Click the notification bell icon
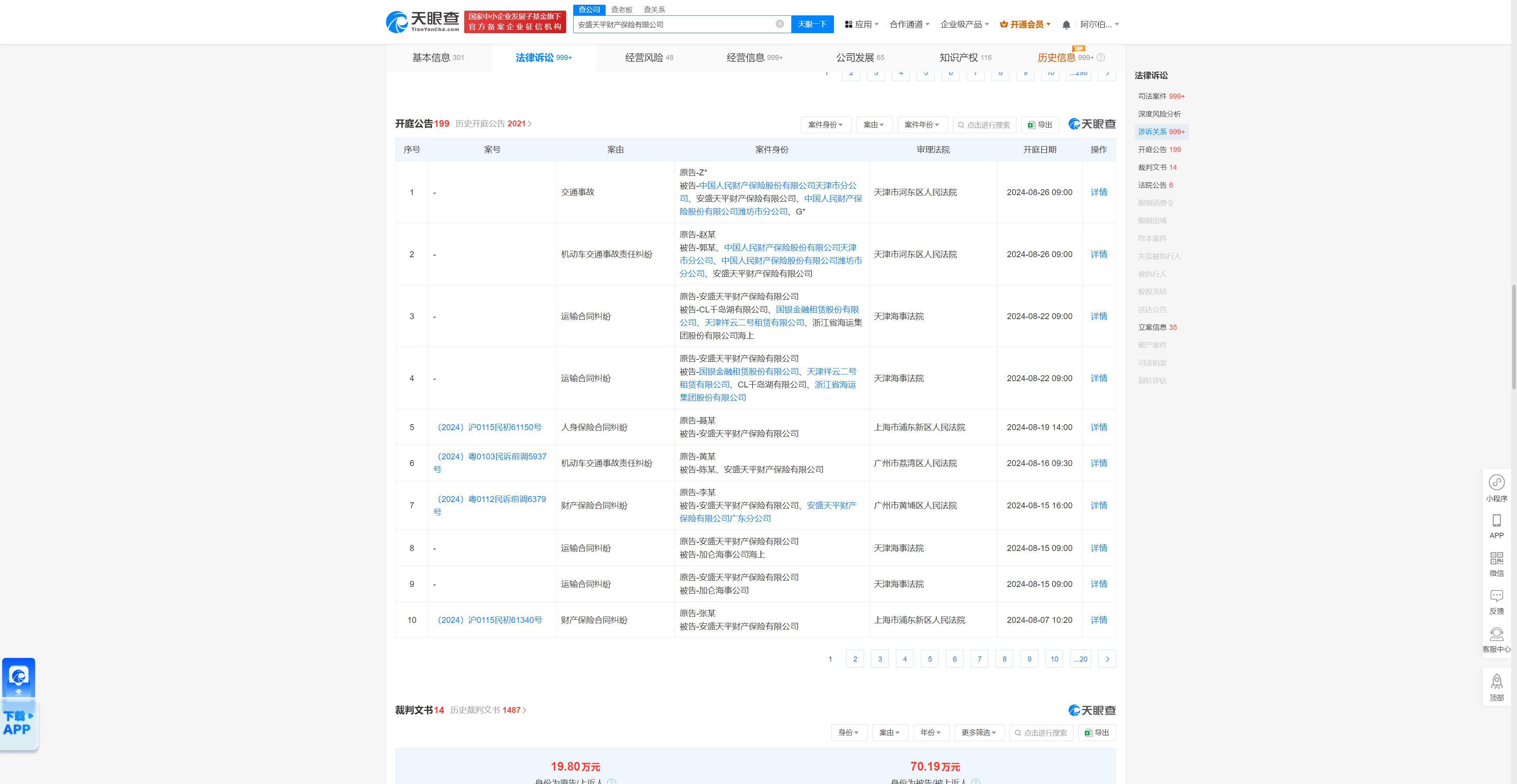The width and height of the screenshot is (1517, 784). click(x=1066, y=25)
